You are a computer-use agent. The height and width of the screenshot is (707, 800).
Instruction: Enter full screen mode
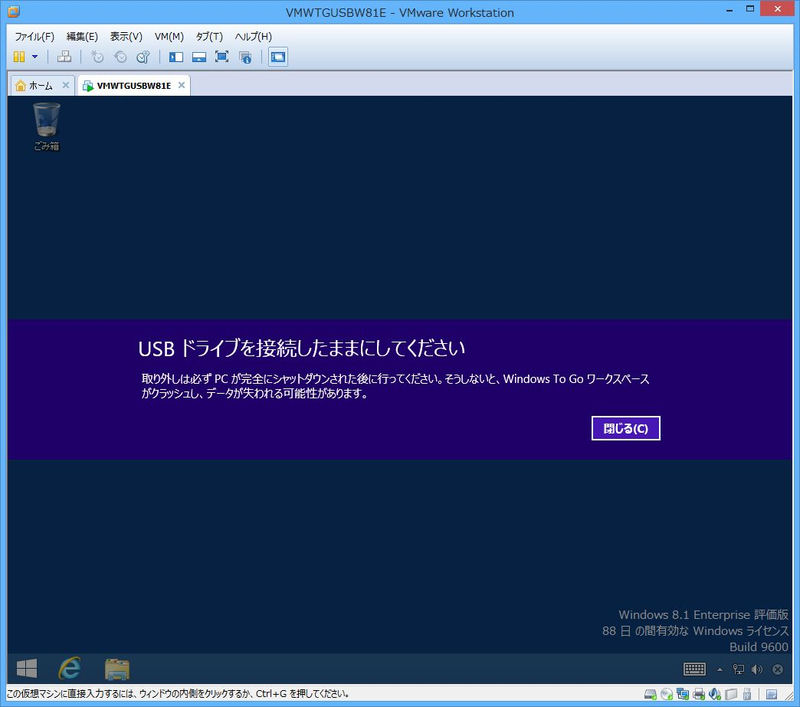(x=222, y=57)
